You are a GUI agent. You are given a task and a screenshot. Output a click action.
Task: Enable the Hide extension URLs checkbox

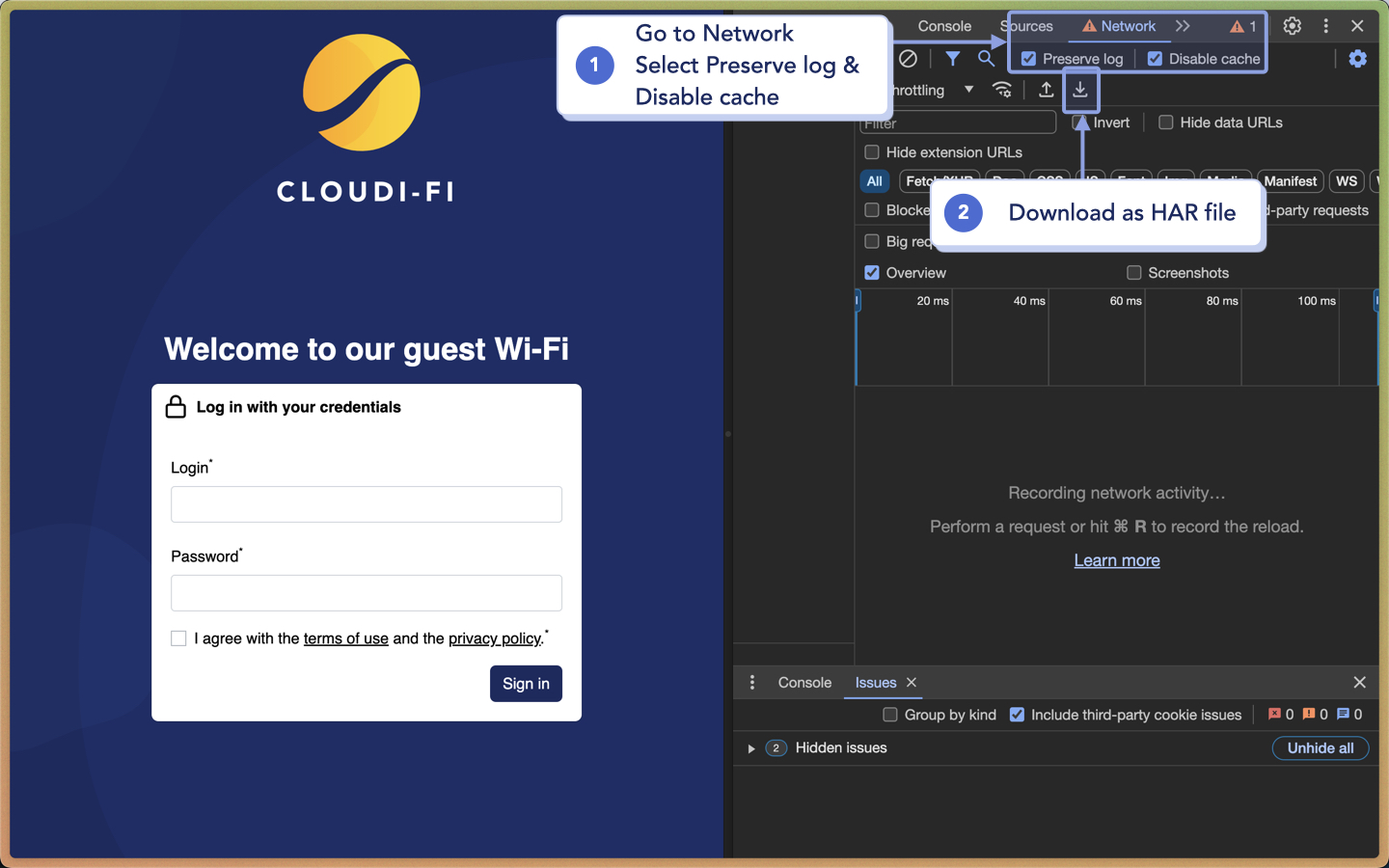tap(872, 152)
